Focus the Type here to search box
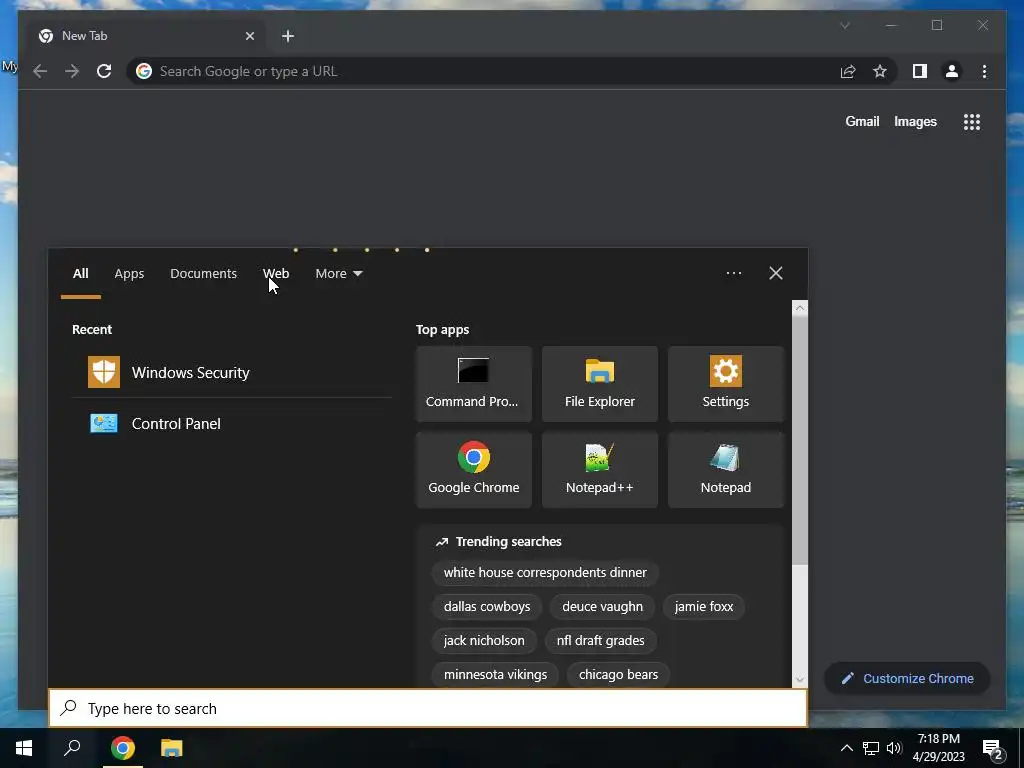The height and width of the screenshot is (768, 1024). (428, 708)
